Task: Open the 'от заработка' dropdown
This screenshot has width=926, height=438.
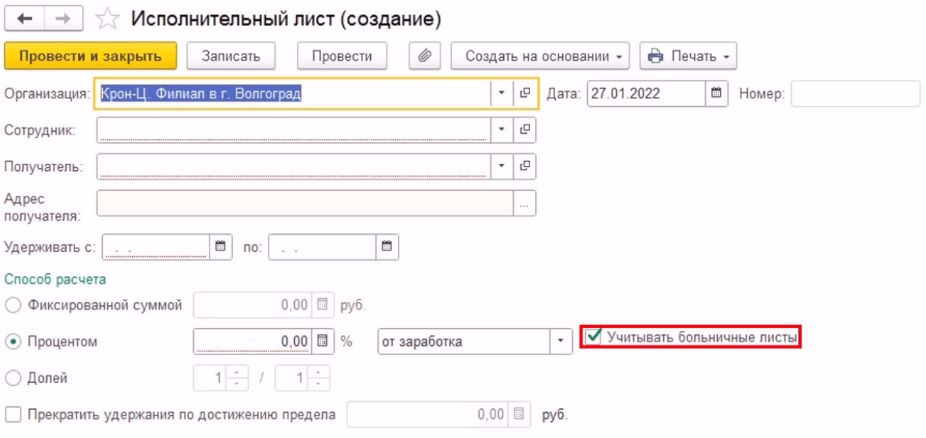Action: pyautogui.click(x=558, y=342)
